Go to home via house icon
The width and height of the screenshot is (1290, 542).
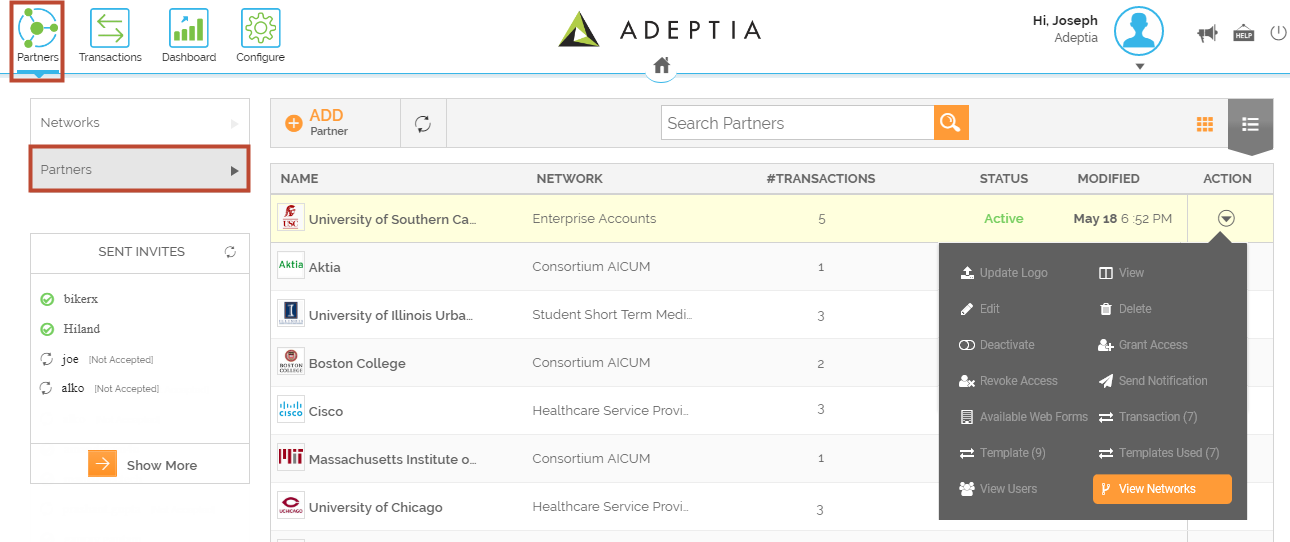click(x=661, y=66)
